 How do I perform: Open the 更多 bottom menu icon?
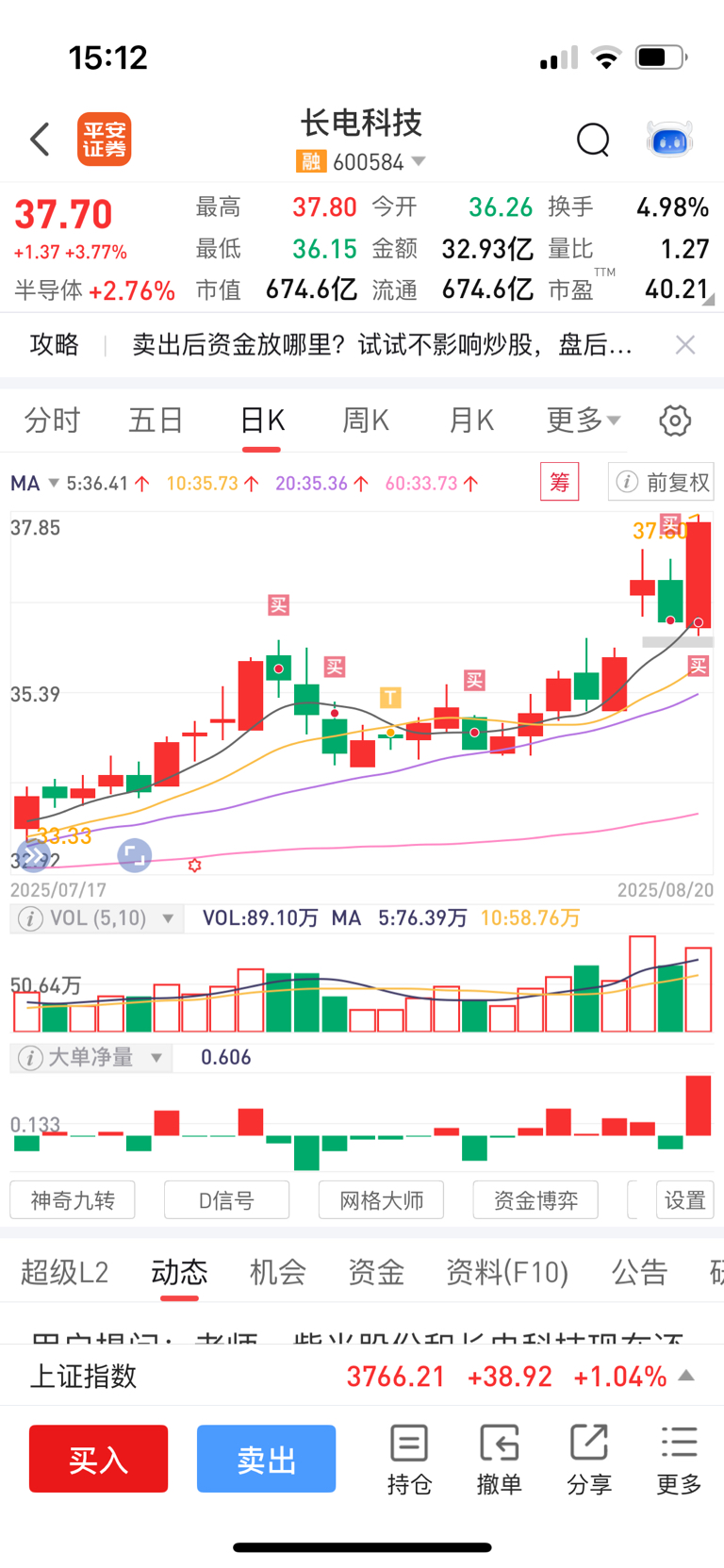(x=679, y=1460)
